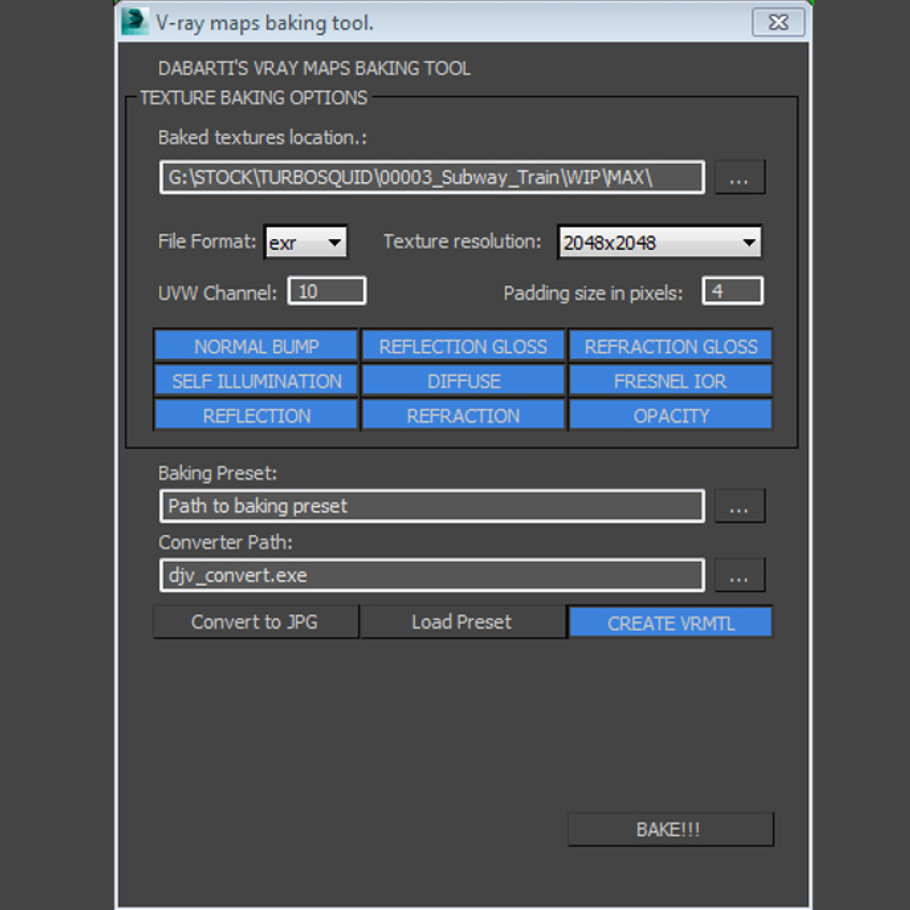Click the "File Format:" label
910x910 pixels.
tap(207, 241)
